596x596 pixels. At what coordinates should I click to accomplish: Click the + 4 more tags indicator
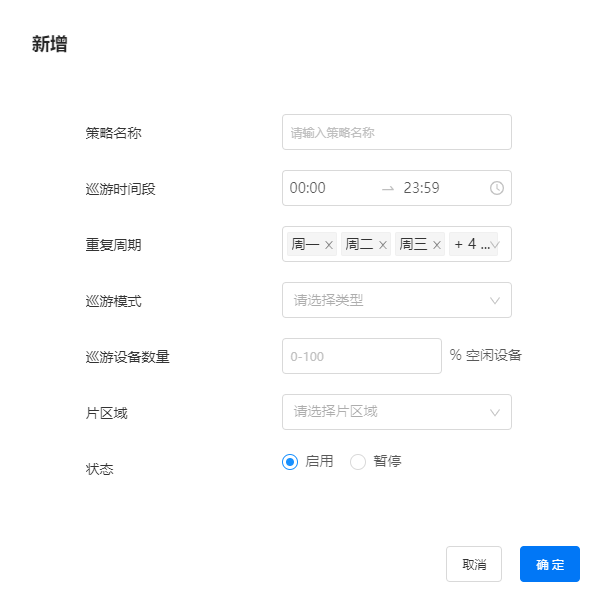[x=472, y=244]
